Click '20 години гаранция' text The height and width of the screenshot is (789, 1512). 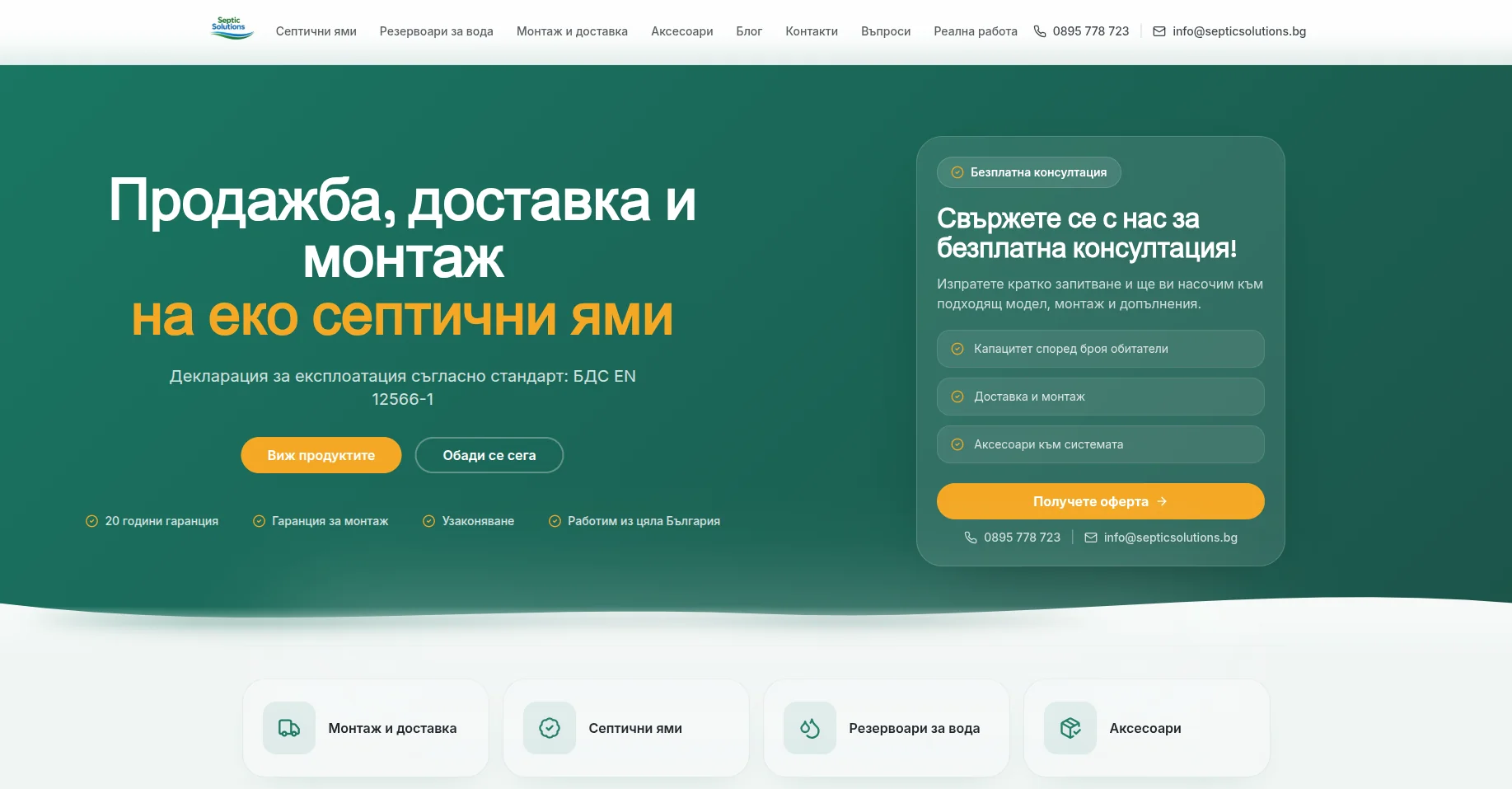pos(161,521)
